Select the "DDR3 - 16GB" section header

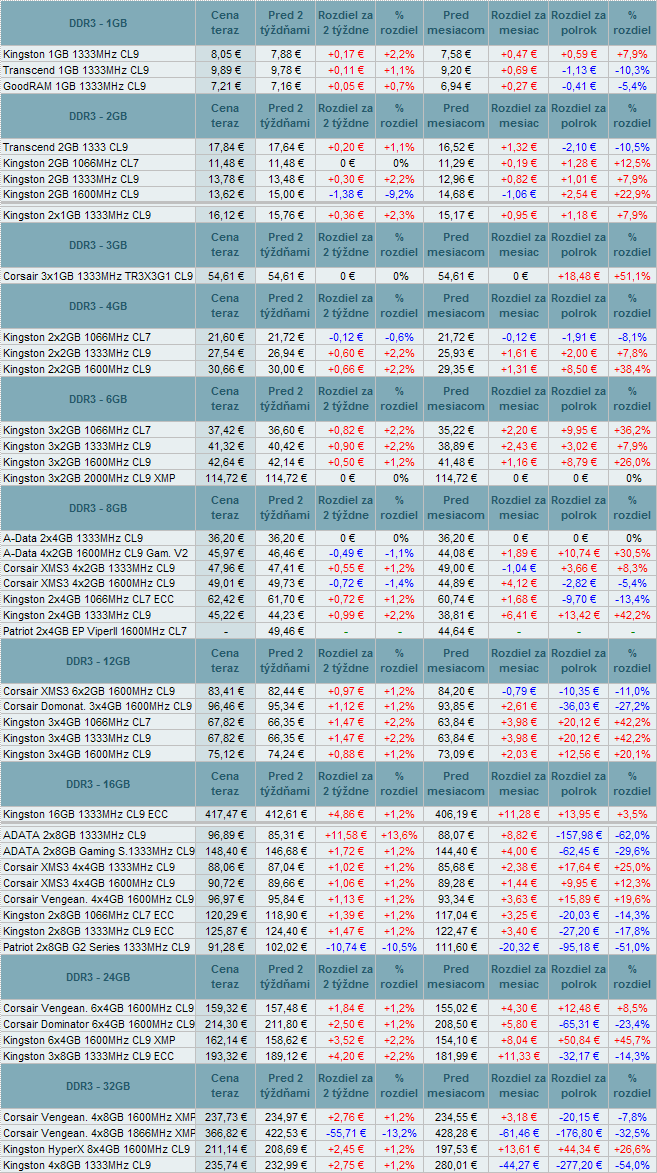pyautogui.click(x=98, y=784)
